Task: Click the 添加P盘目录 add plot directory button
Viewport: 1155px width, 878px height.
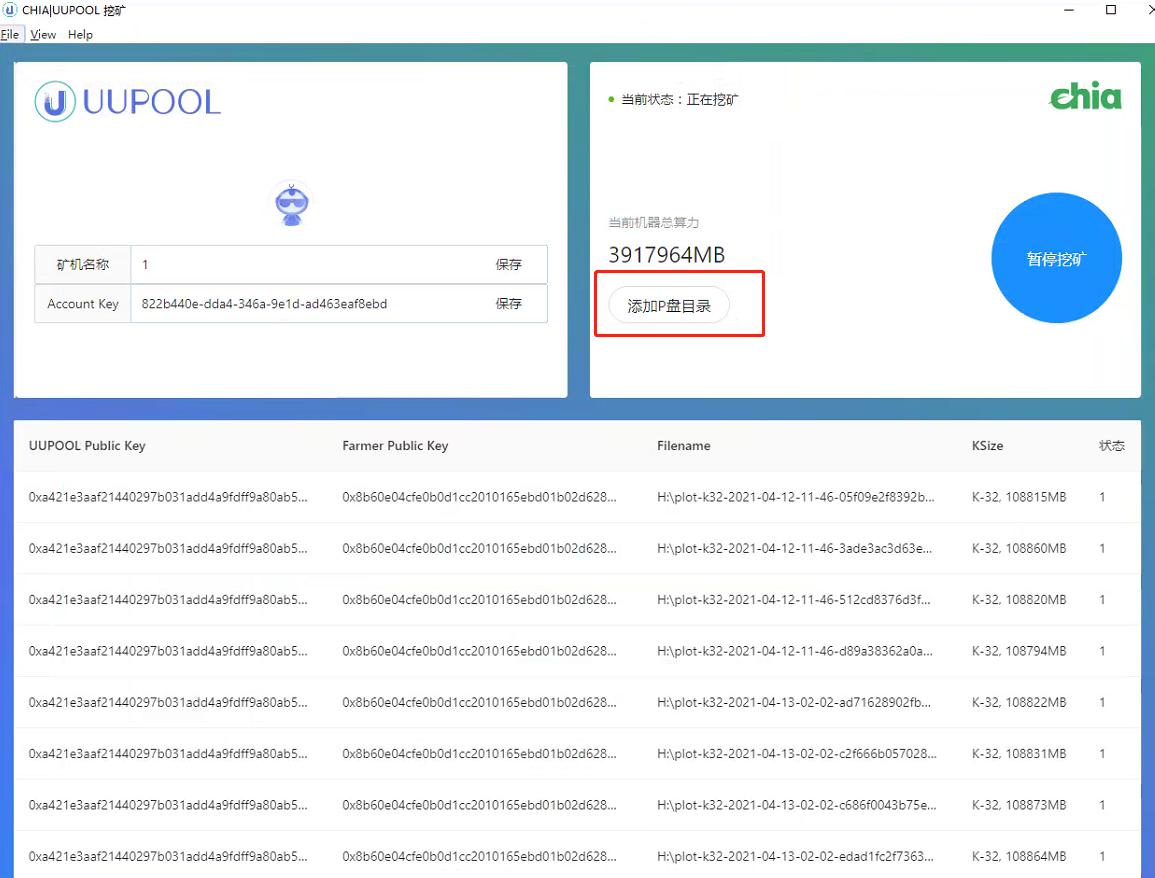Action: [x=669, y=306]
